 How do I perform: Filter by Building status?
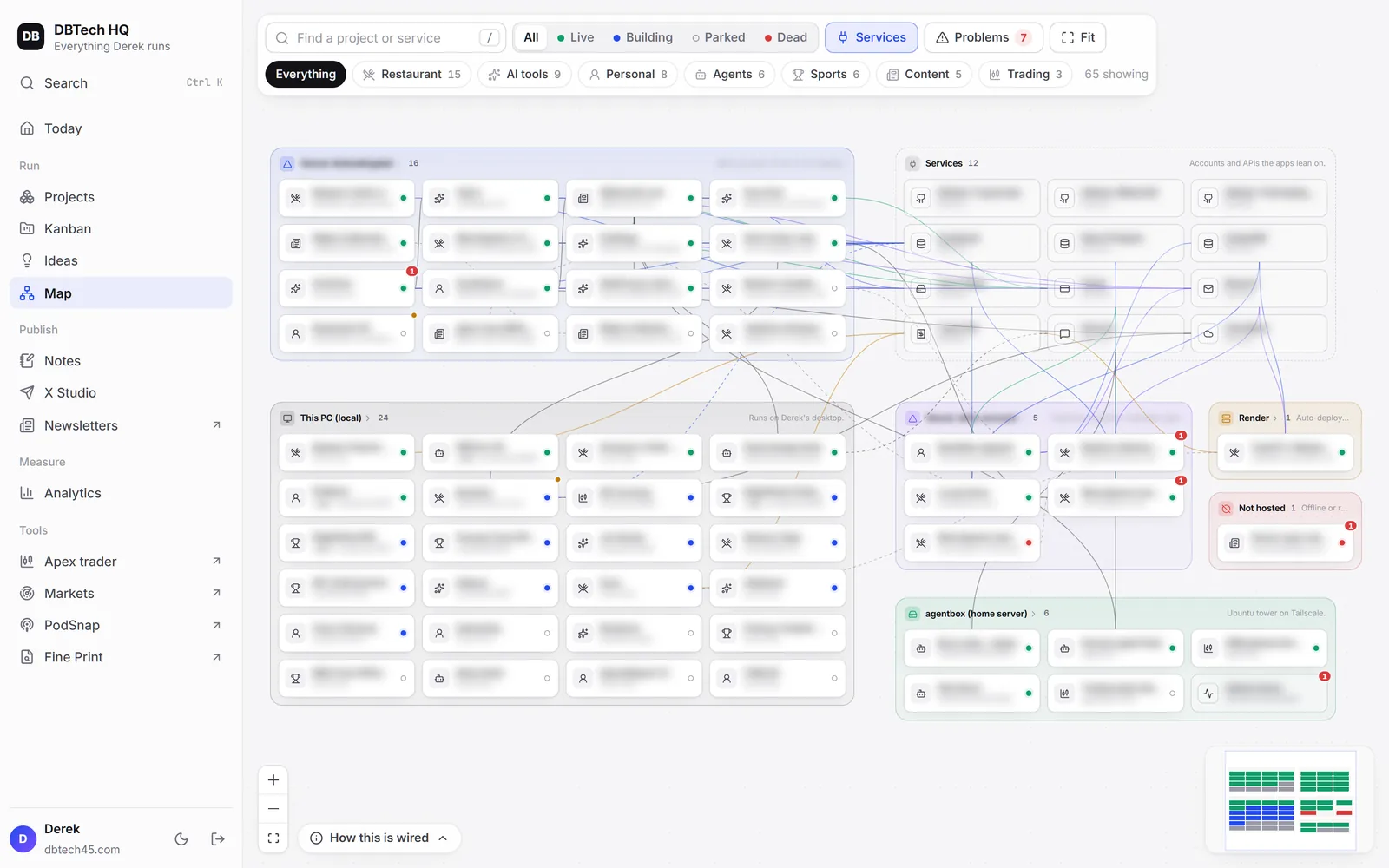tap(642, 37)
